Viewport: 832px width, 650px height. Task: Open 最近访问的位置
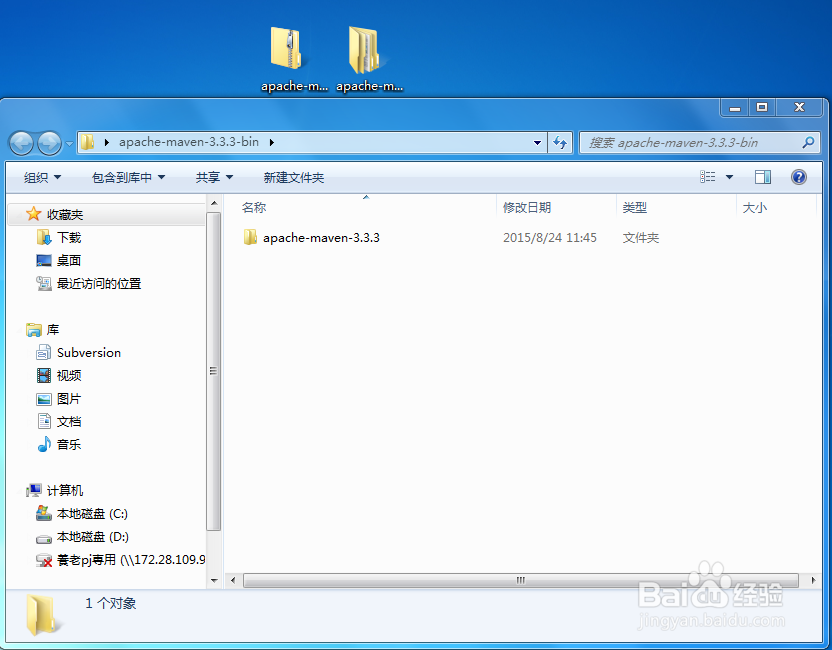99,283
